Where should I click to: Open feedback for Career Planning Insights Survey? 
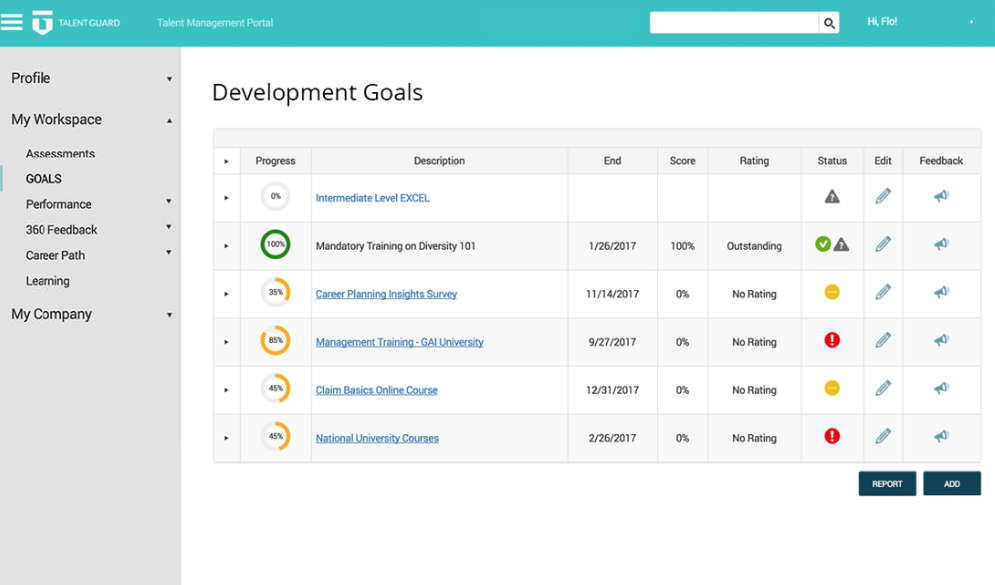coord(941,293)
